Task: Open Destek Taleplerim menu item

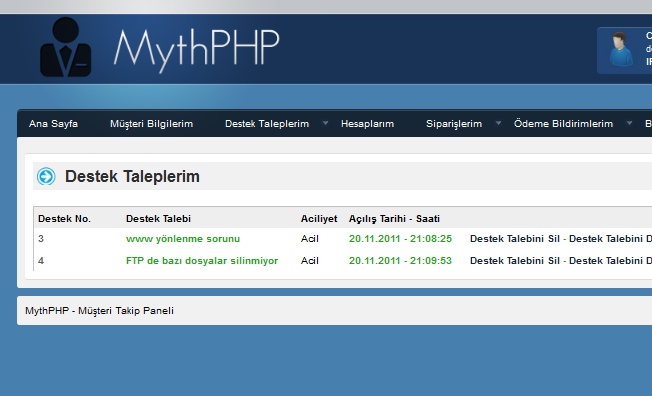Action: 267,124
